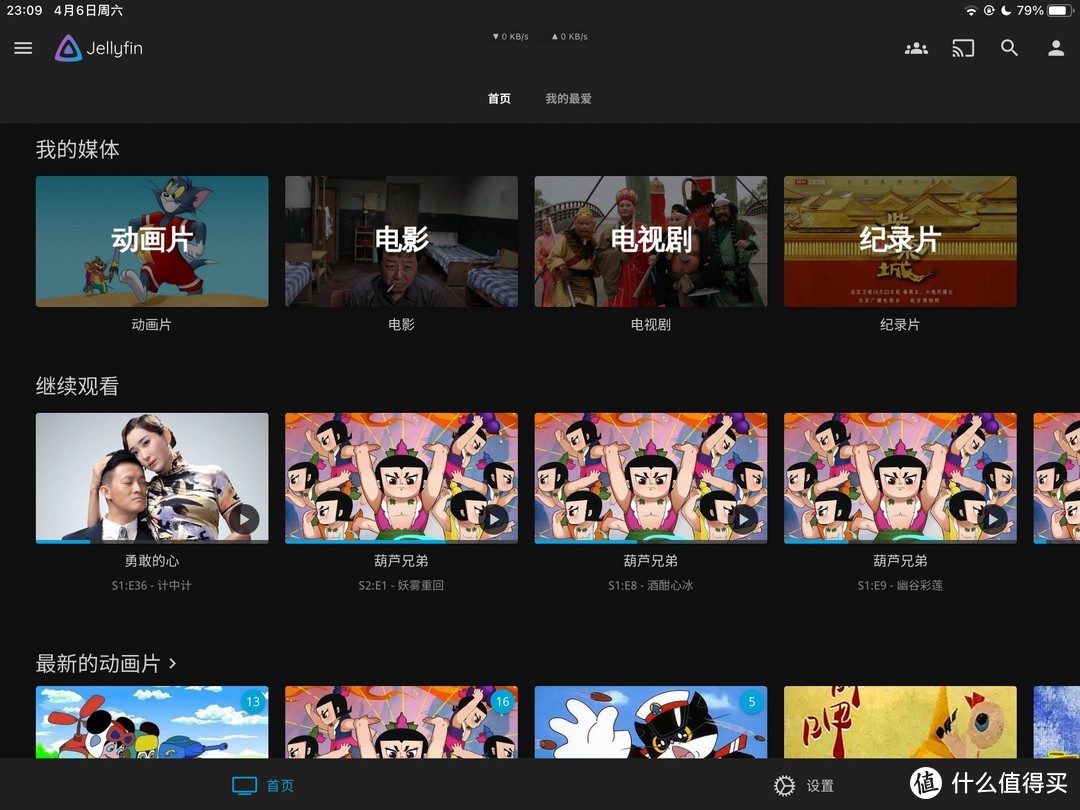1080x810 pixels.
Task: Play 勇敢的心 S1:E36 via play button
Action: pos(244,519)
